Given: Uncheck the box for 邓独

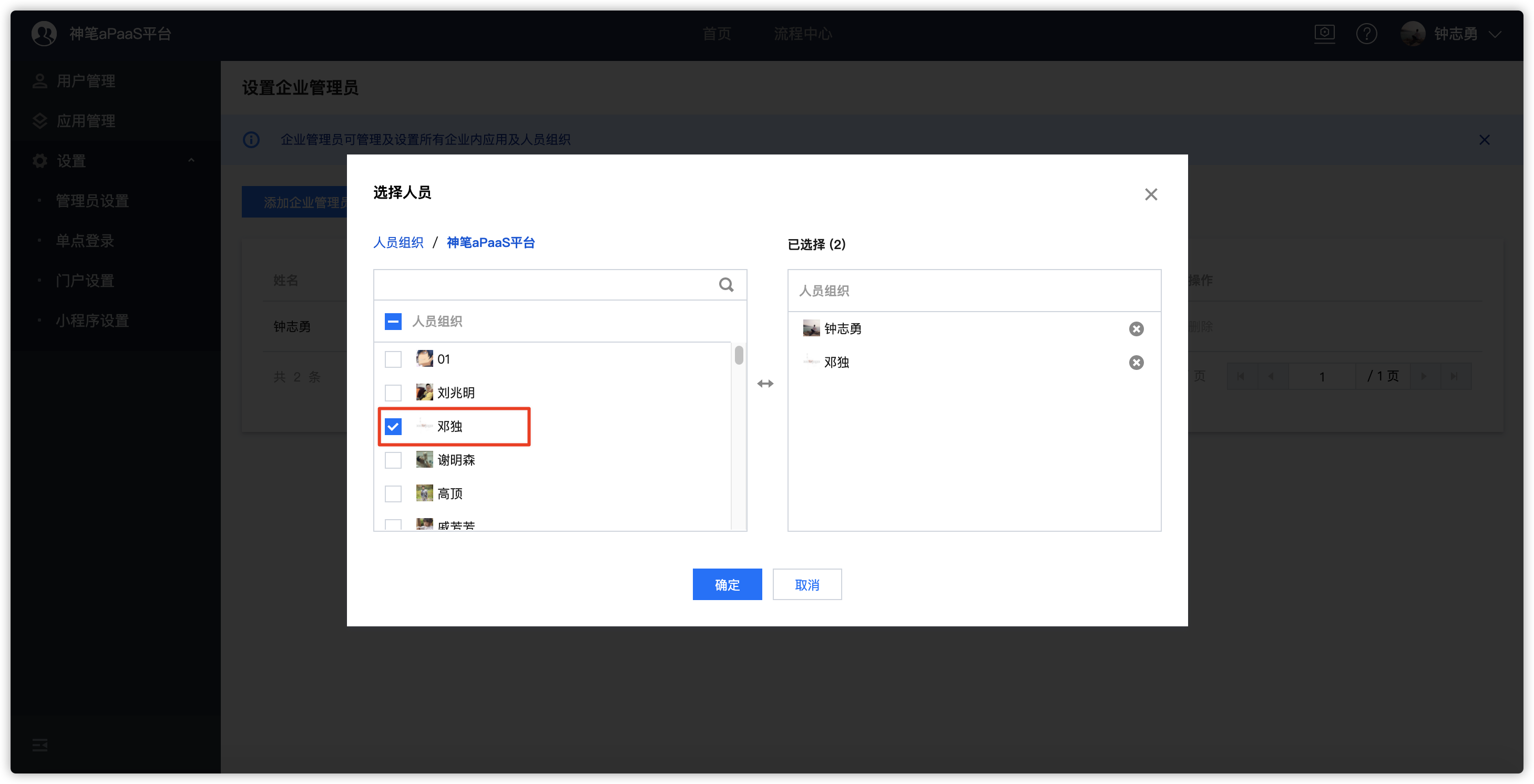Looking at the screenshot, I should click(393, 426).
